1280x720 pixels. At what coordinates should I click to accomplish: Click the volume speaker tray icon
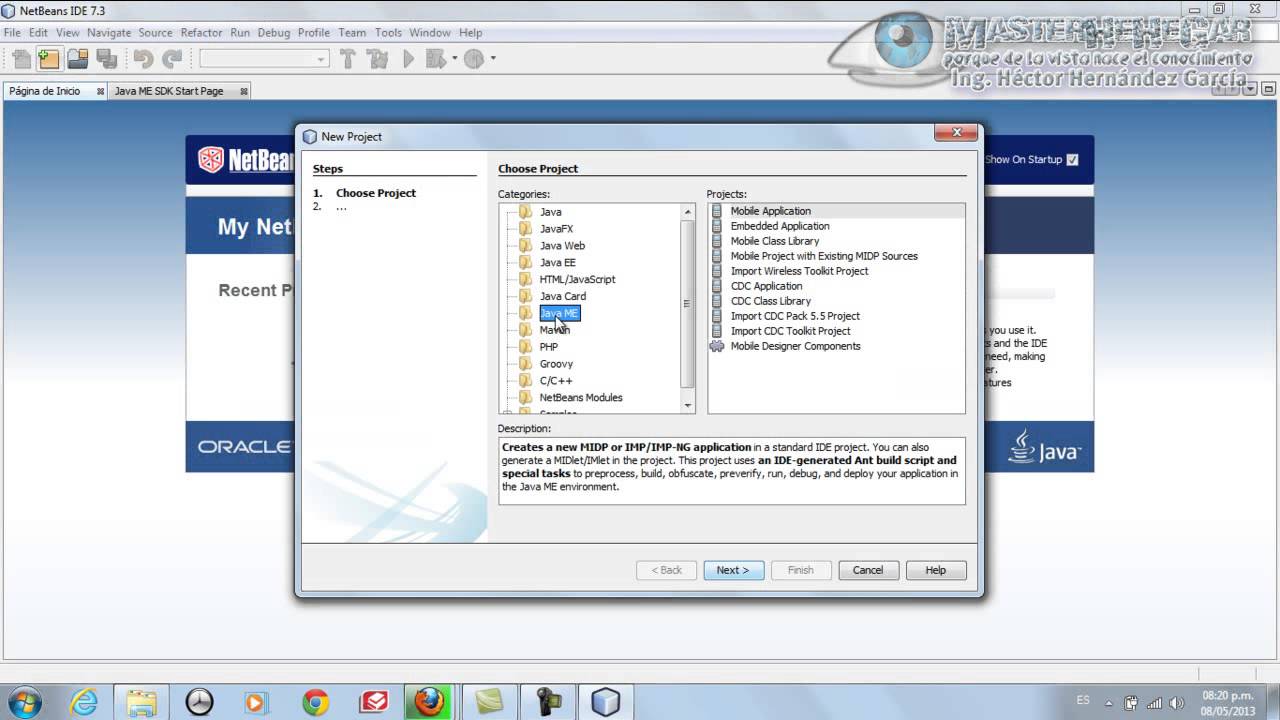point(1176,702)
